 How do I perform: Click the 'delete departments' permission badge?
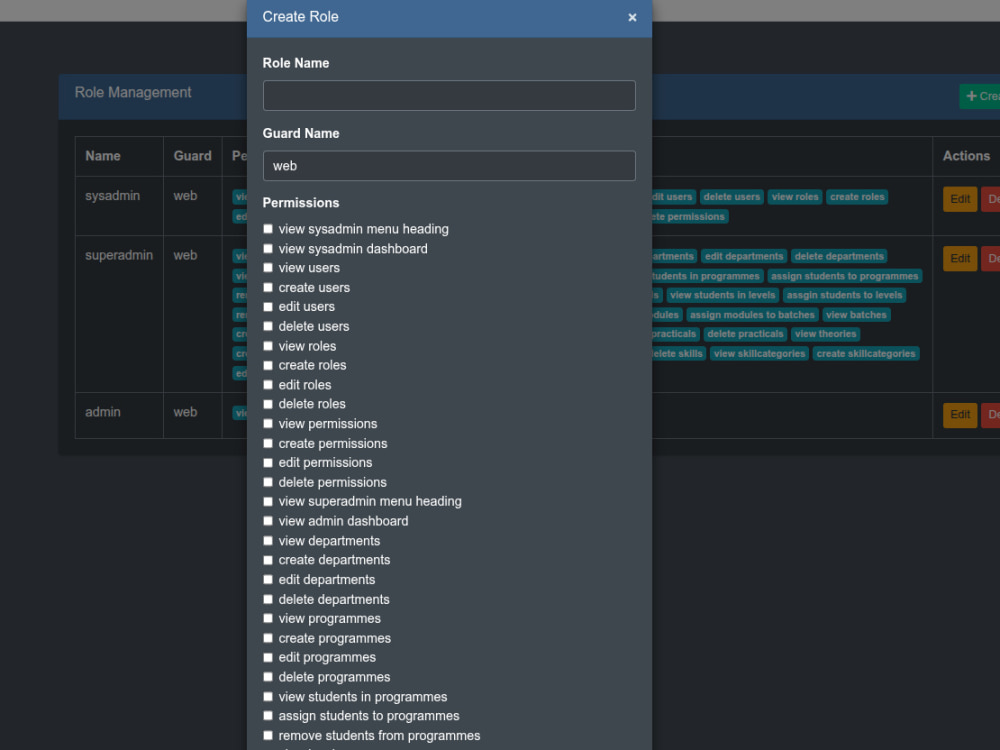coord(839,256)
